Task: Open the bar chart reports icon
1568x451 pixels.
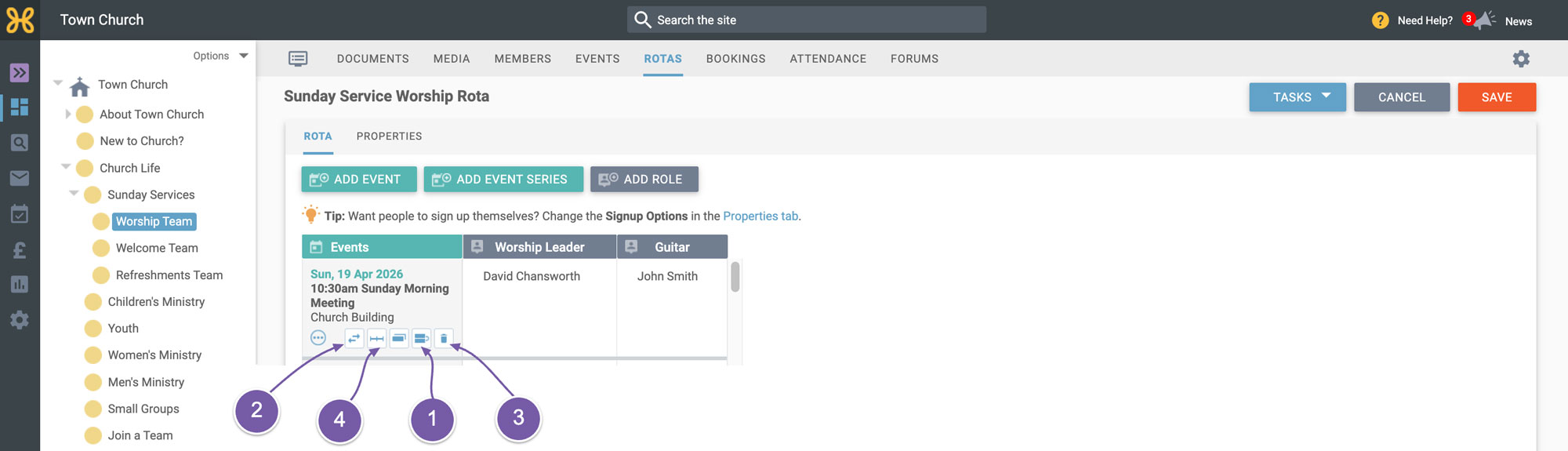Action: point(20,284)
